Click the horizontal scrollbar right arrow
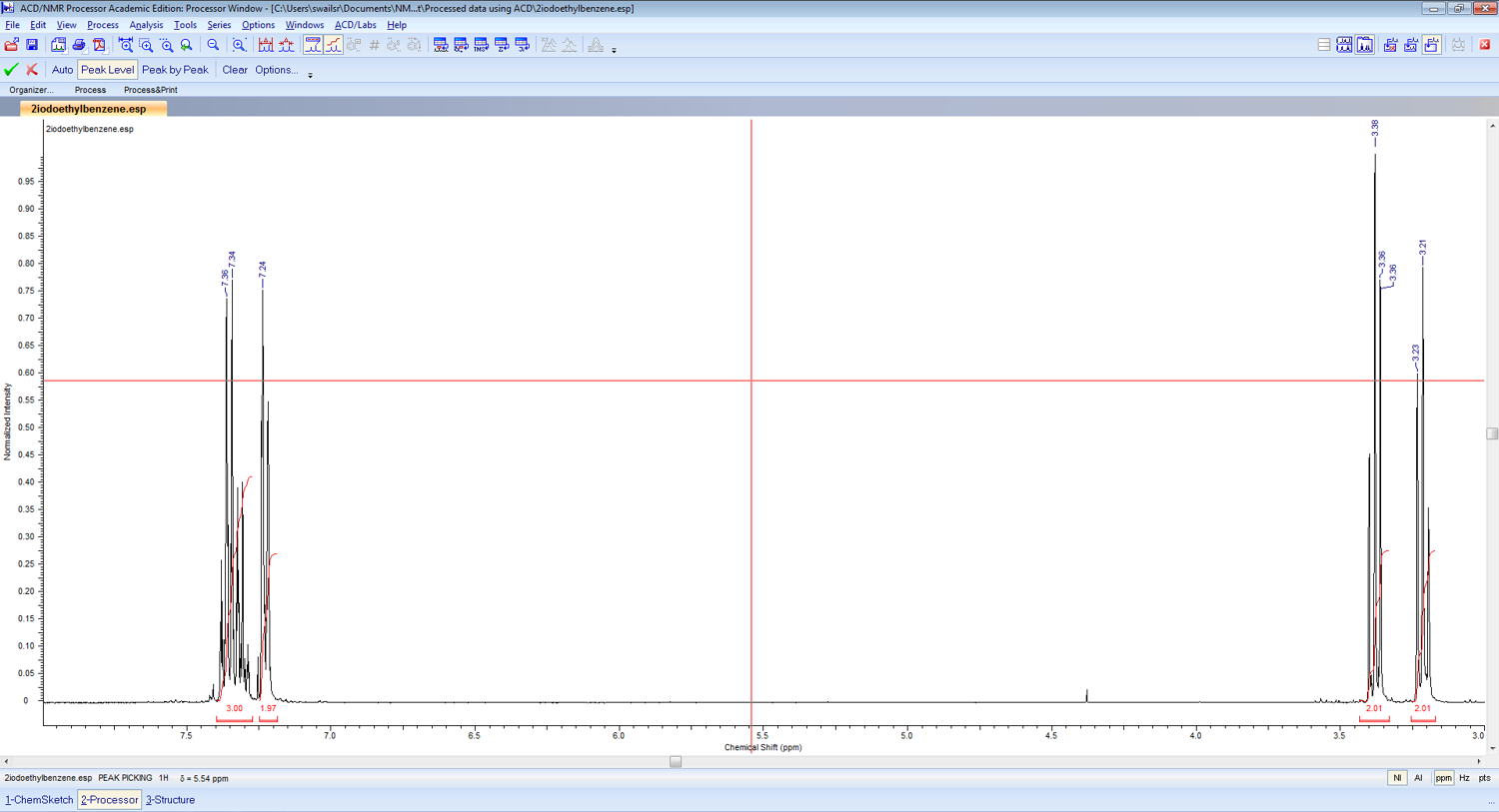Screen dimensions: 1499x812 pos(1480,761)
